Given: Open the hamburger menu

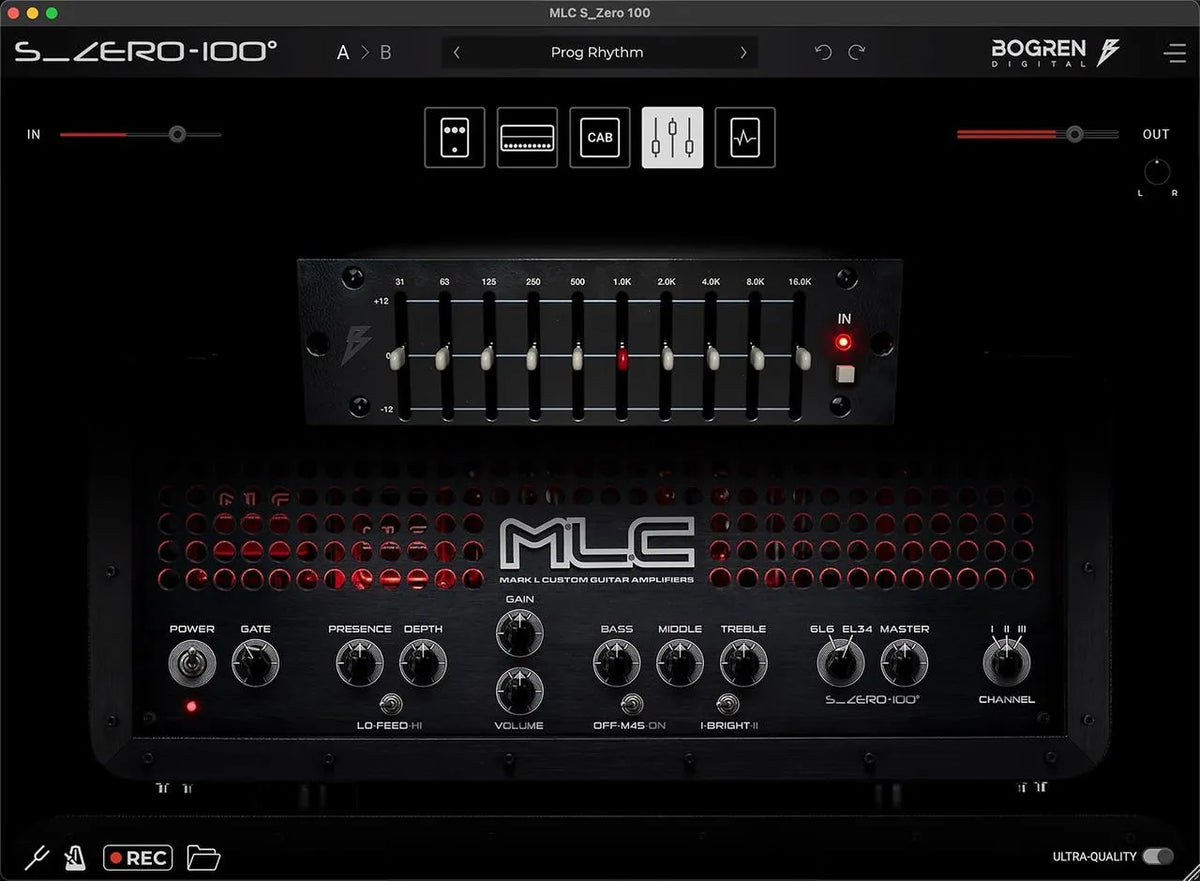Looking at the screenshot, I should (x=1175, y=52).
